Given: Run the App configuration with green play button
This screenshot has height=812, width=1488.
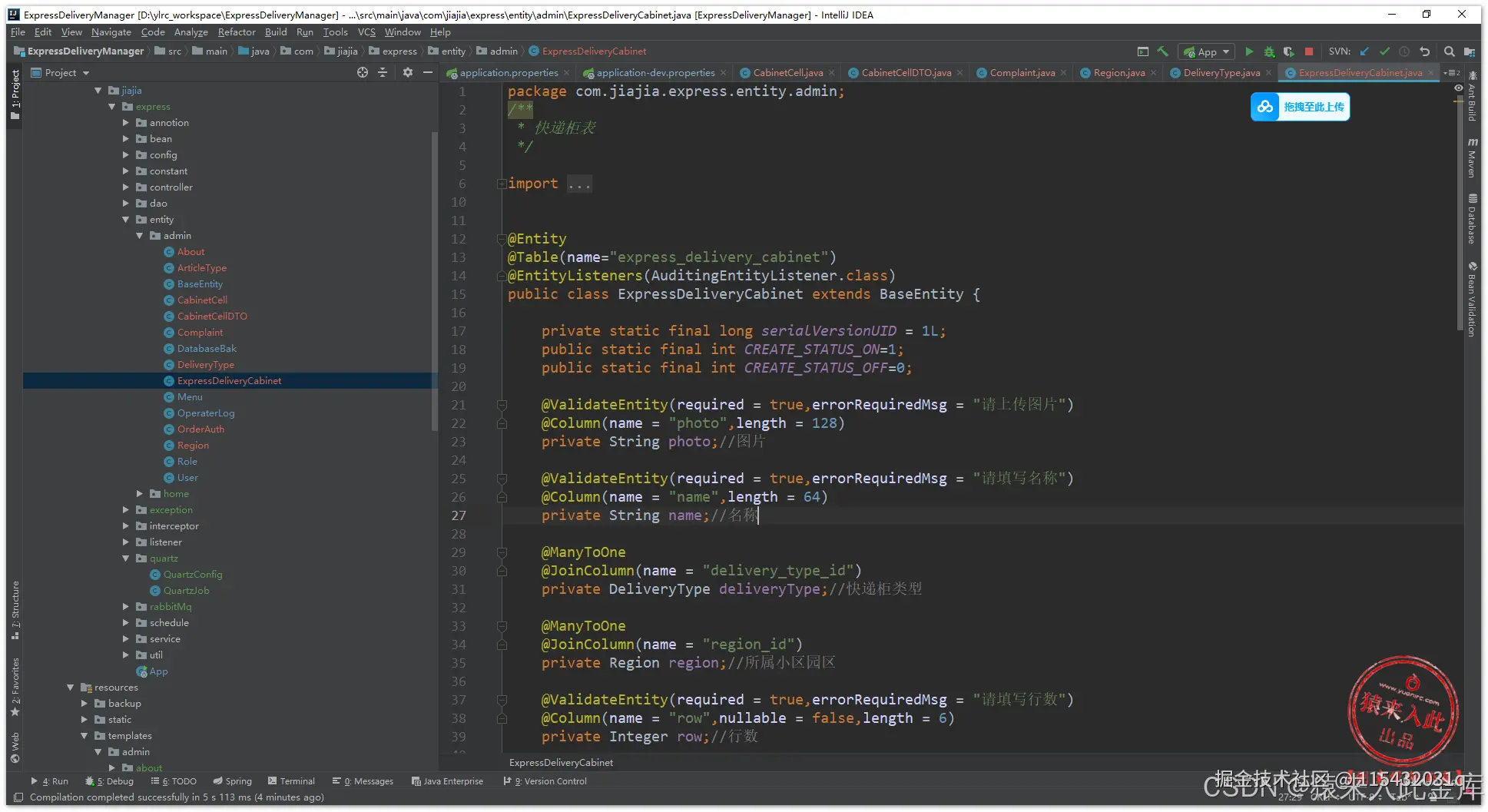Looking at the screenshot, I should (x=1249, y=51).
